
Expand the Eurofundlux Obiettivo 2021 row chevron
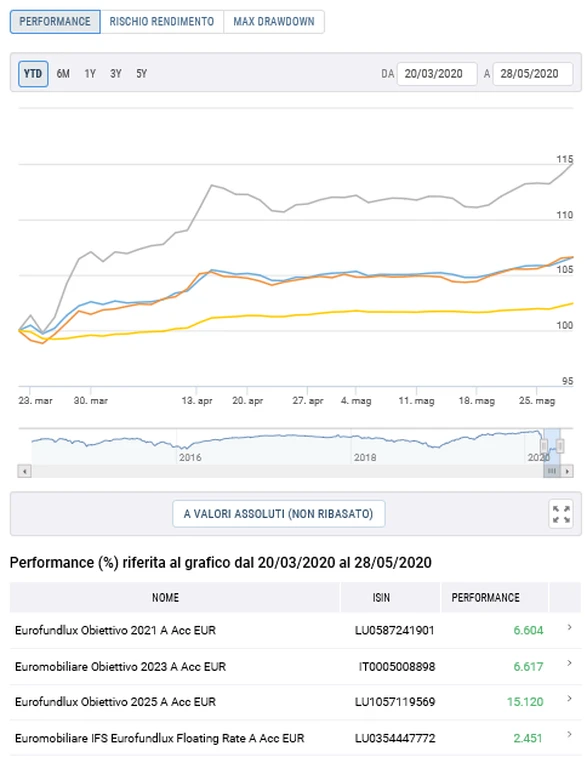point(569,628)
